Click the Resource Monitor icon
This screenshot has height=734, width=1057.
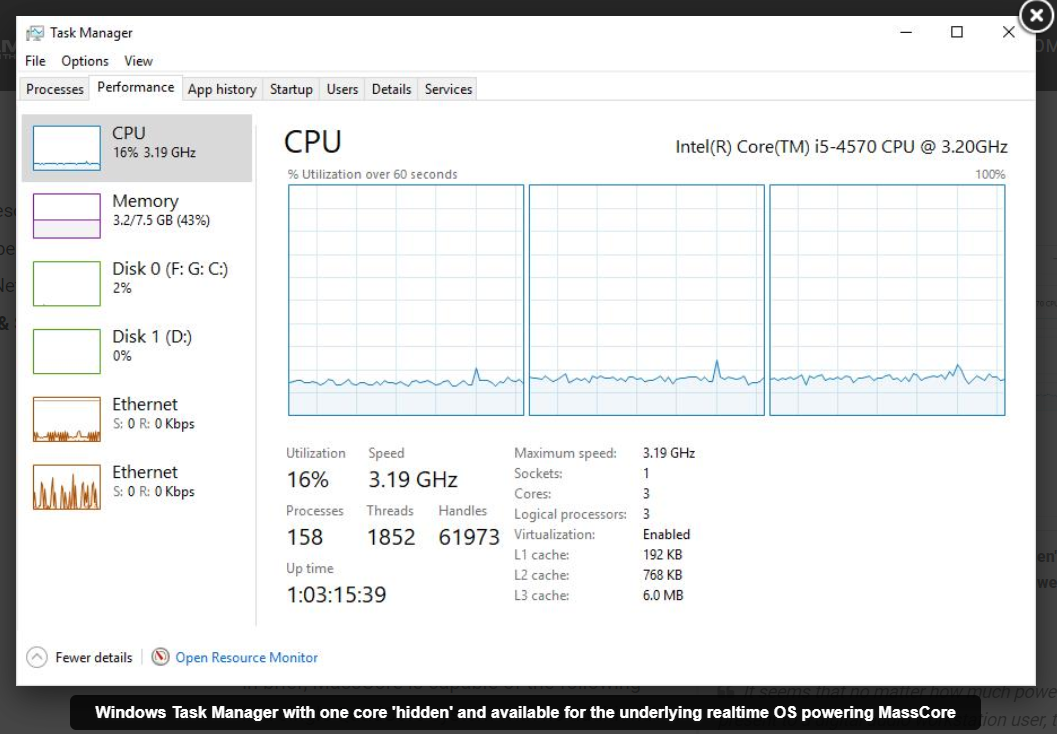pos(160,657)
